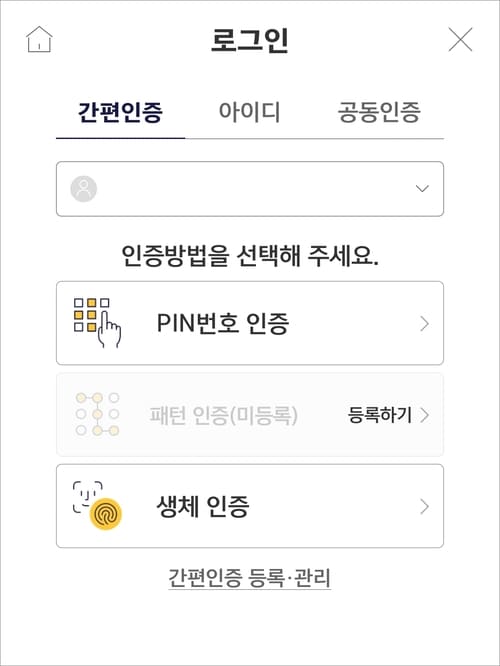Switch to 아이디 tab
The image size is (500, 666).
(249, 113)
